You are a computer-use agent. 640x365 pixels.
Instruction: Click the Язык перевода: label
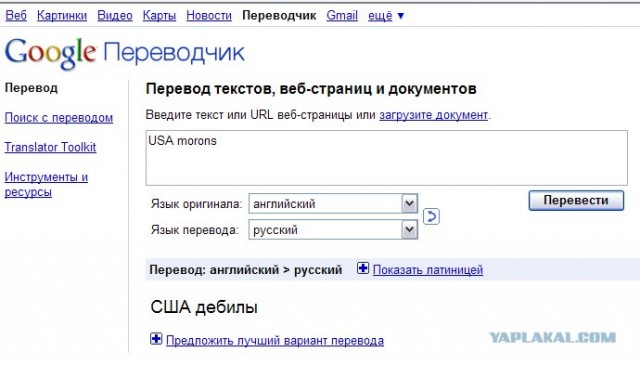pos(195,230)
